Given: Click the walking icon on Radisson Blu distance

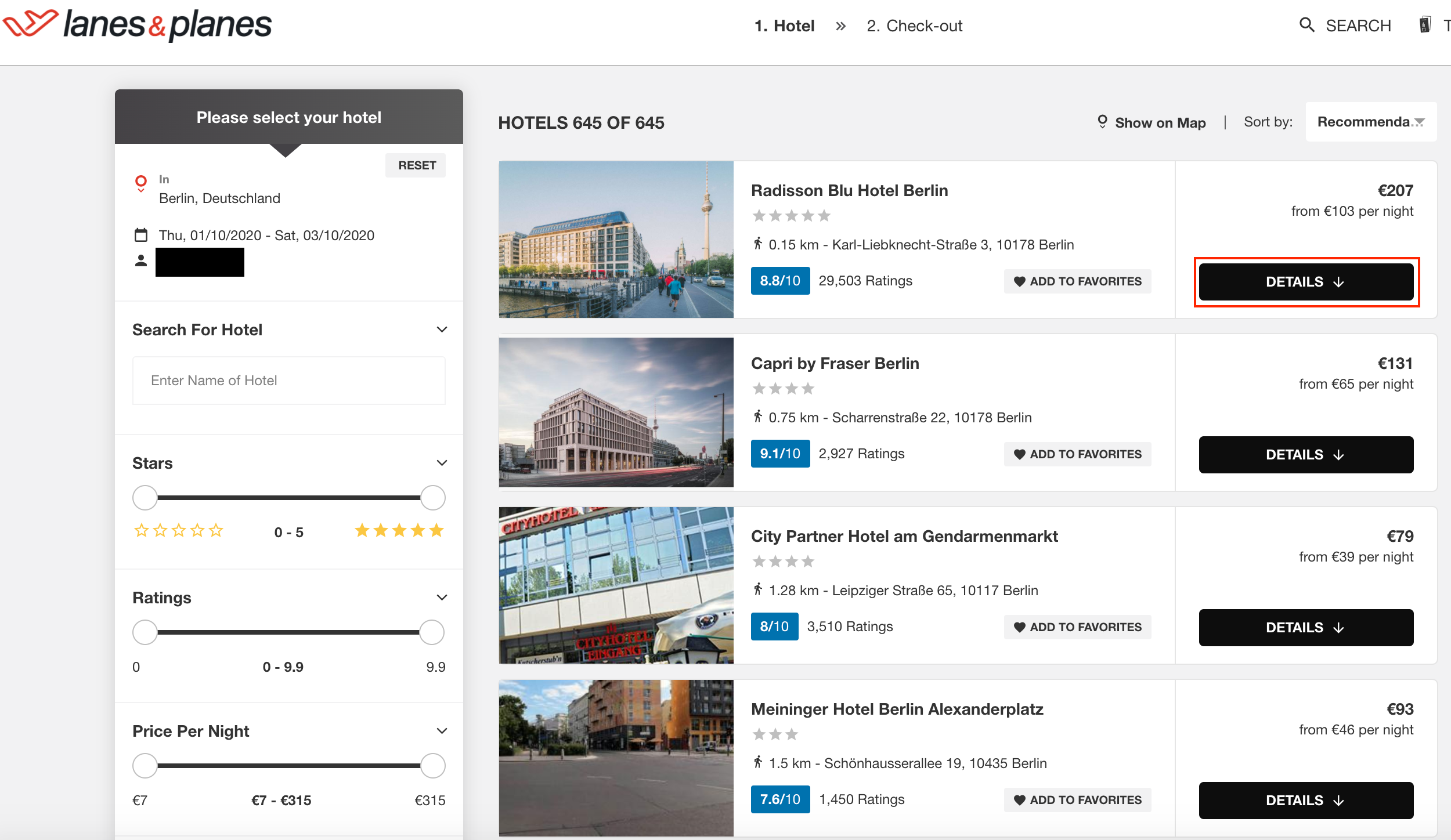Looking at the screenshot, I should 757,244.
